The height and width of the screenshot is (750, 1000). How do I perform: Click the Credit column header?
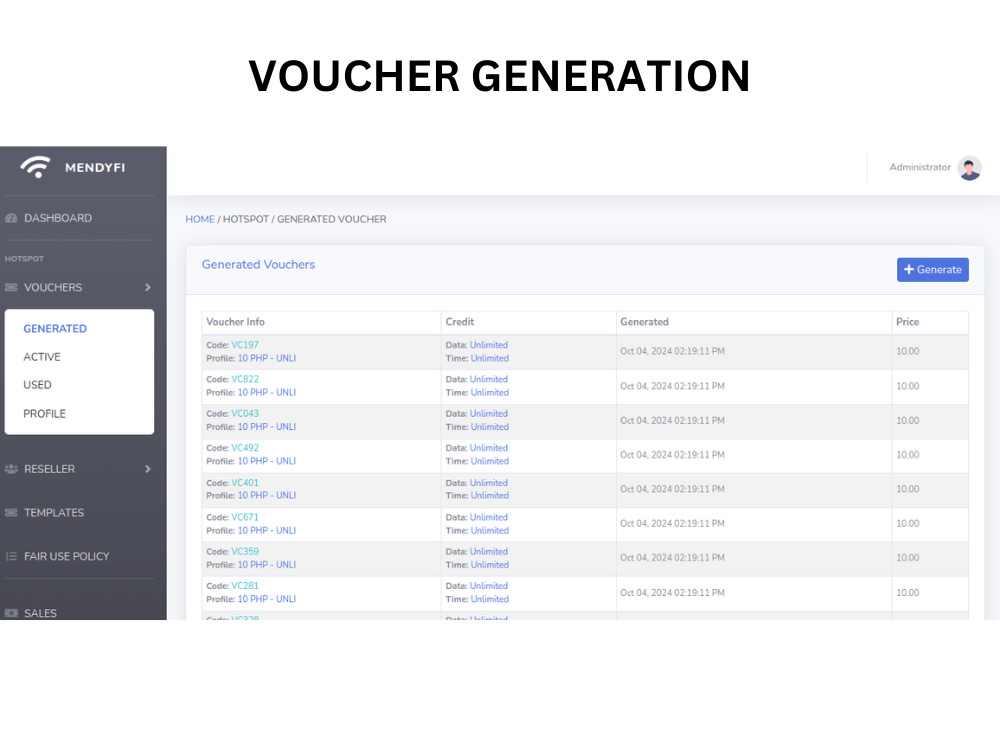coord(460,322)
